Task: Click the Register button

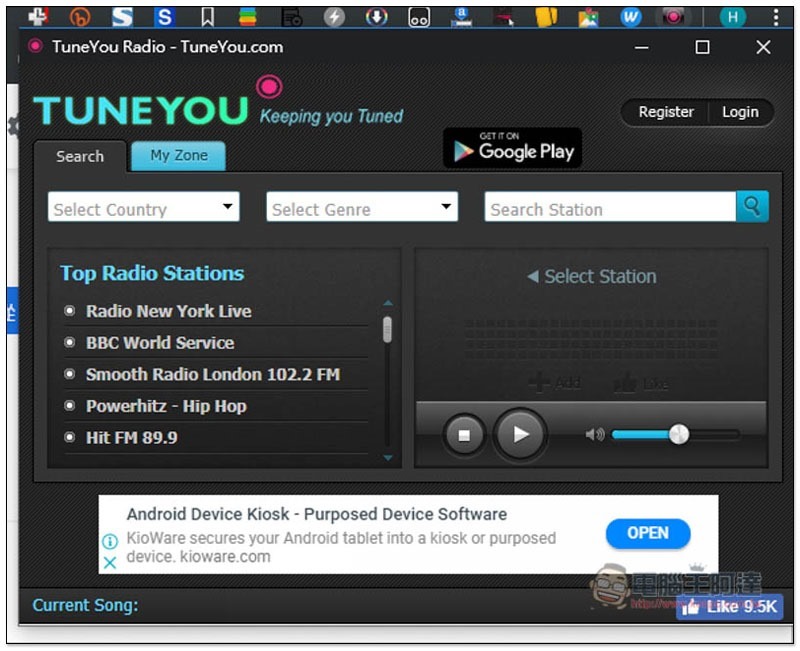Action: point(666,112)
